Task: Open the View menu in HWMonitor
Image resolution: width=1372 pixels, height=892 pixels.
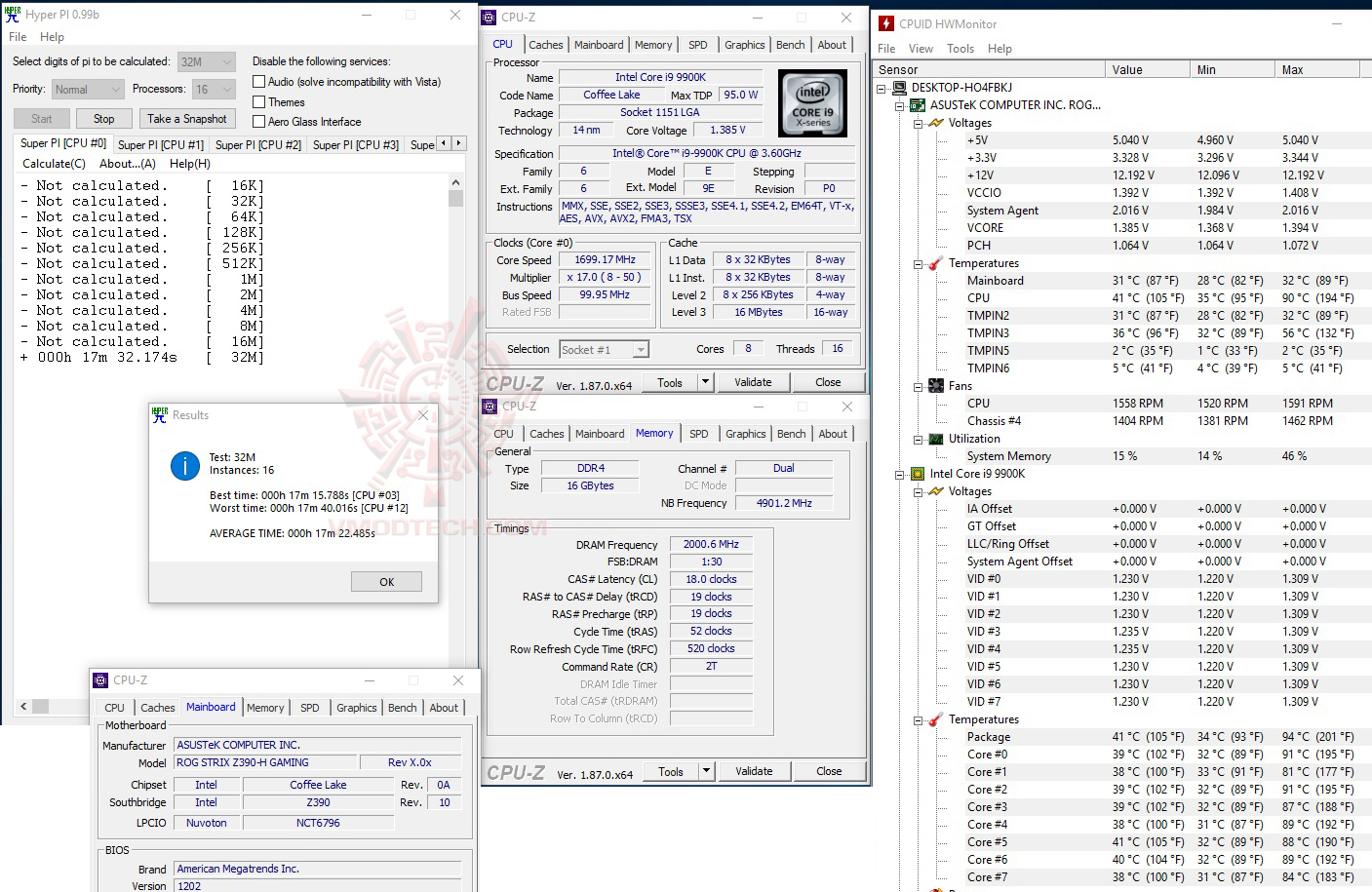Action: (x=920, y=48)
